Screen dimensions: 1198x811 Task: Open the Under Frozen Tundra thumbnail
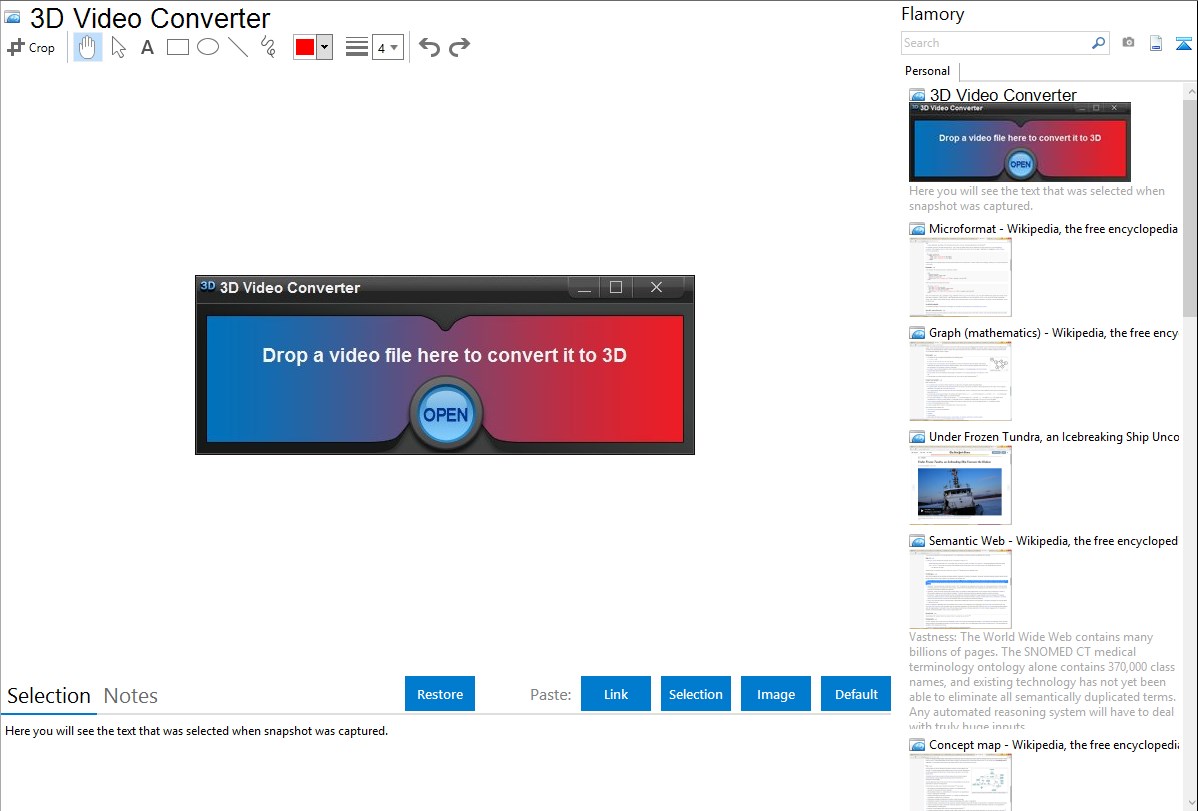tap(960, 485)
